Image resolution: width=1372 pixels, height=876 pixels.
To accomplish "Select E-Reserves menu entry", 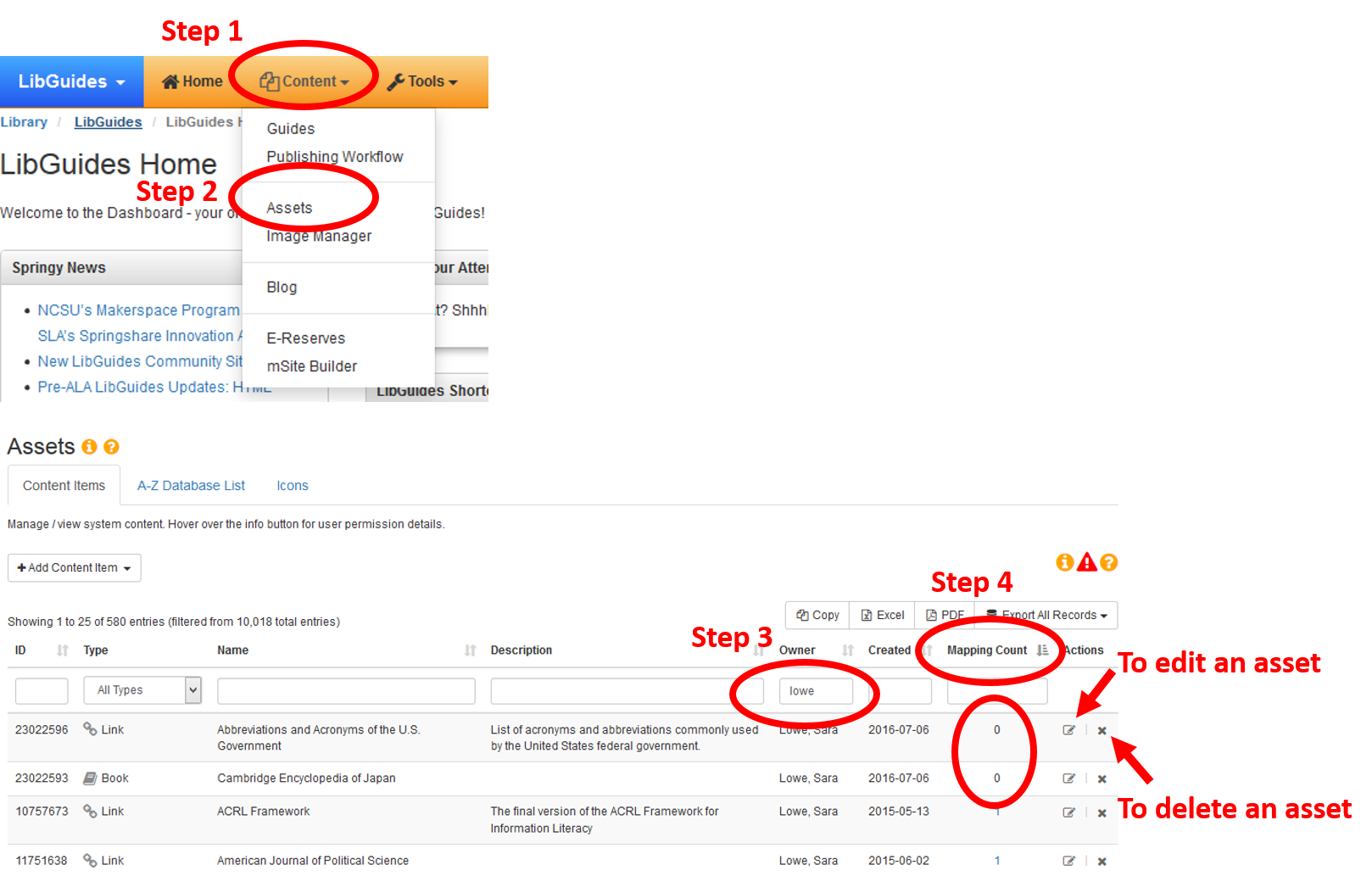I will 306,338.
